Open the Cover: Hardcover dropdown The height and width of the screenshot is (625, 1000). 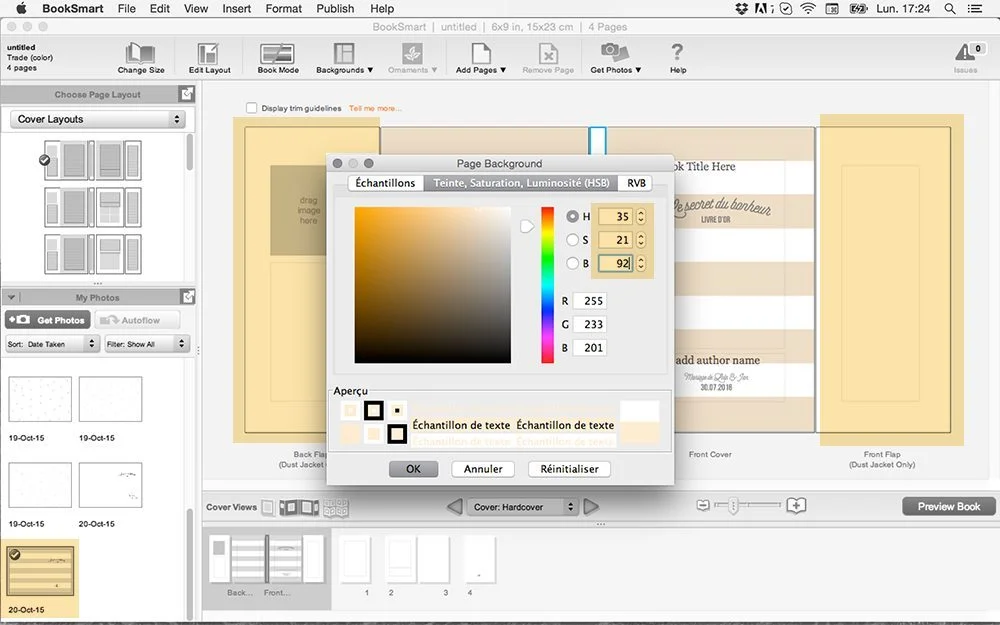click(x=523, y=507)
